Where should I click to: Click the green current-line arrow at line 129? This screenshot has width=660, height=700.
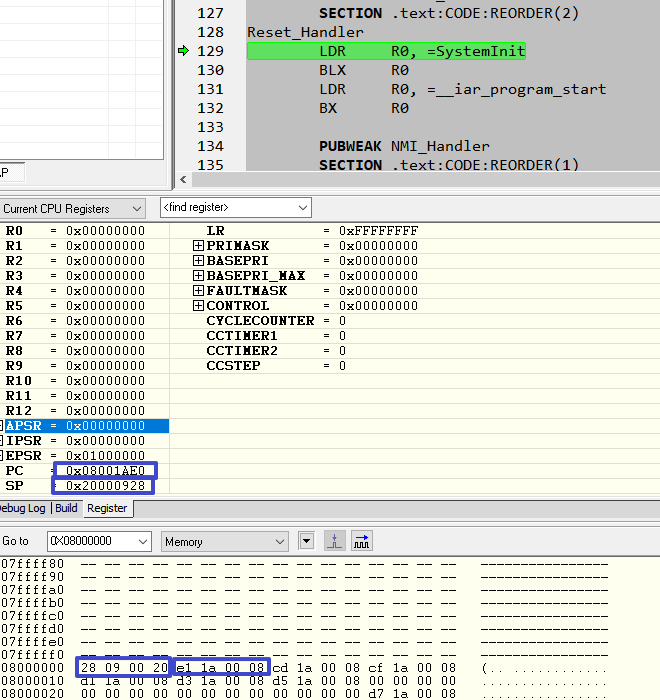click(x=183, y=51)
